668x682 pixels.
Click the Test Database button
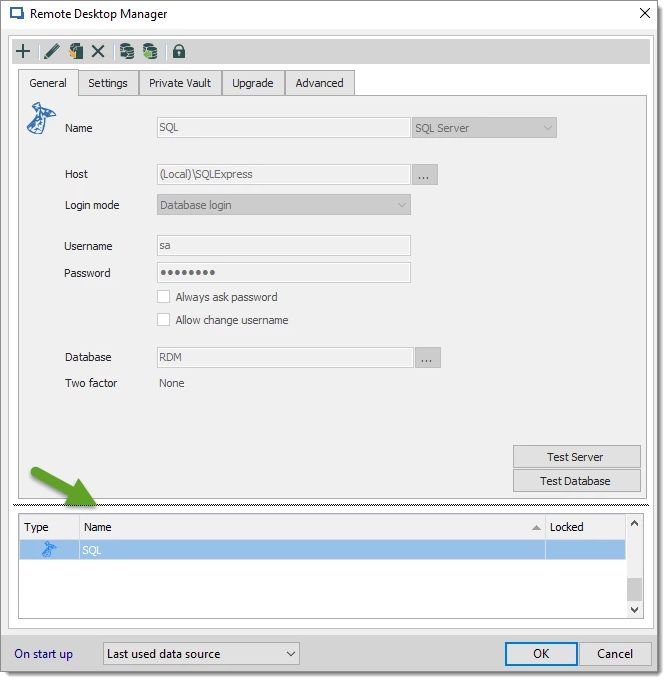click(x=579, y=483)
